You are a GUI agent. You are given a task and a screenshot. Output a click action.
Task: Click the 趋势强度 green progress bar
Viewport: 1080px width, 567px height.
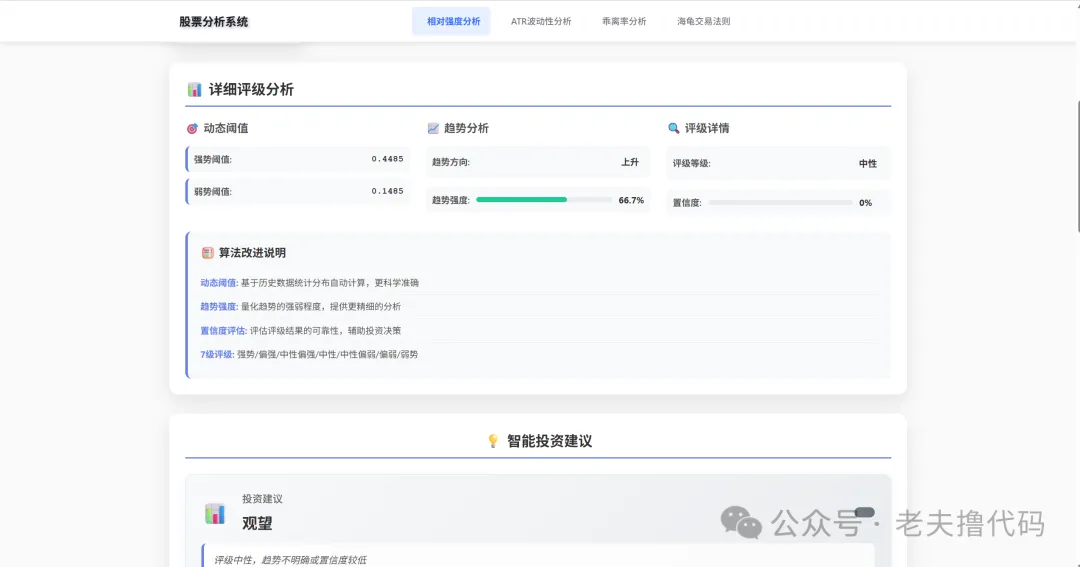coord(521,200)
